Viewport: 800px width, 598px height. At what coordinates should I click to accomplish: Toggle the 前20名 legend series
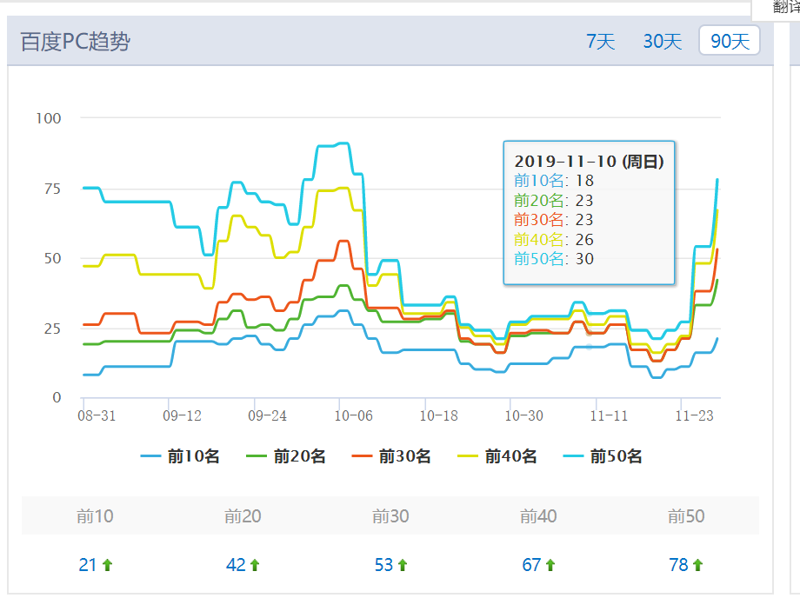(x=286, y=456)
